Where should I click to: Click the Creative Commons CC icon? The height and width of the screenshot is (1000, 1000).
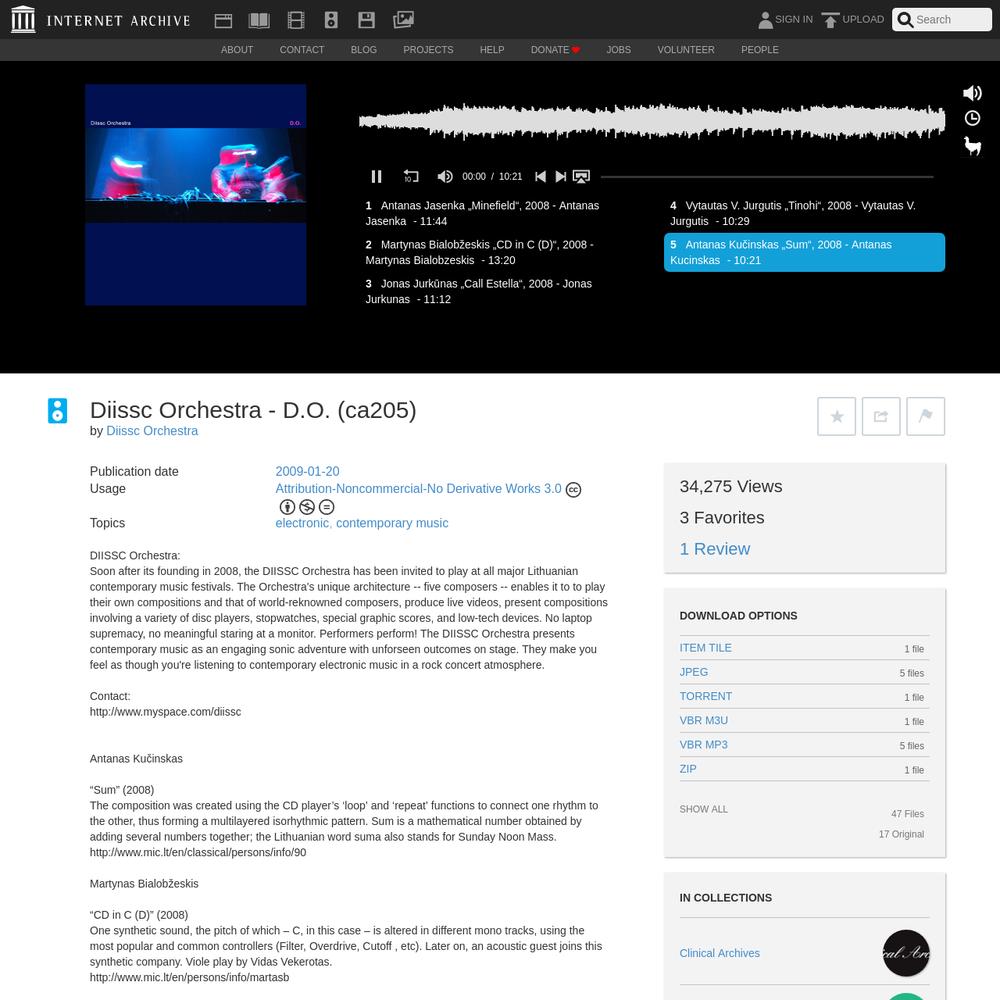pos(573,490)
